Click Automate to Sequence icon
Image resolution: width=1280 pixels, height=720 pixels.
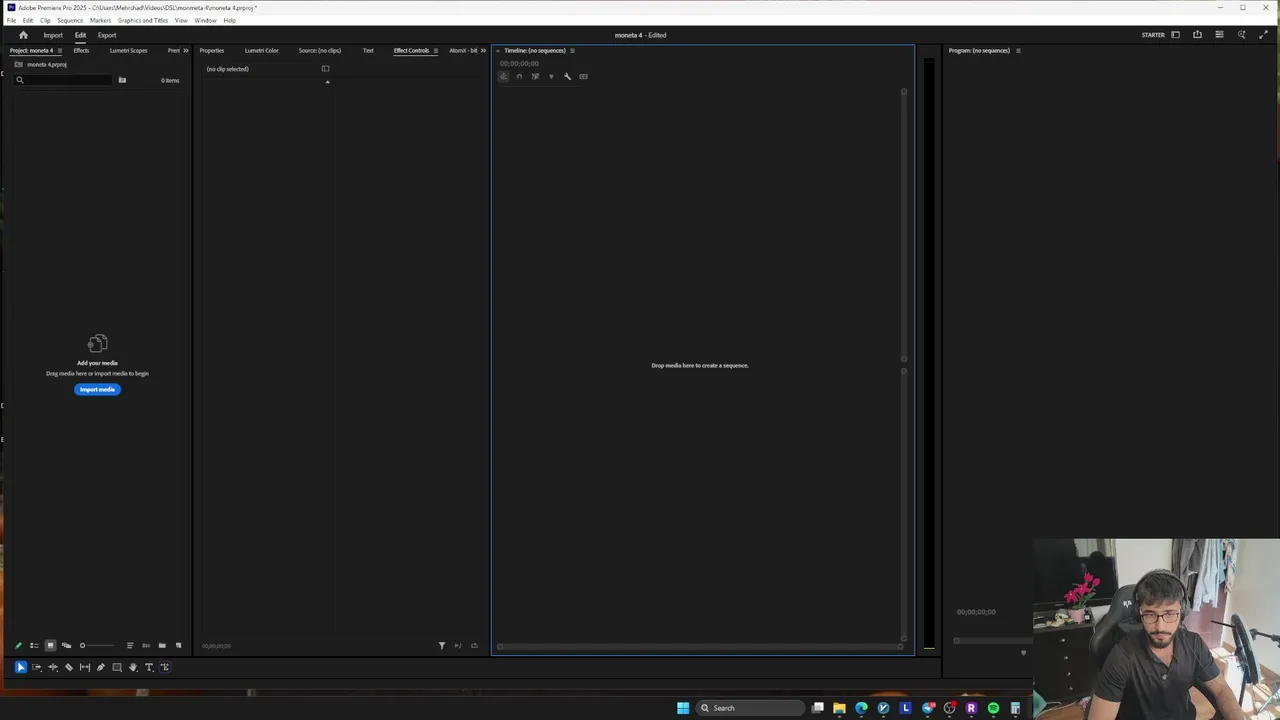point(146,645)
